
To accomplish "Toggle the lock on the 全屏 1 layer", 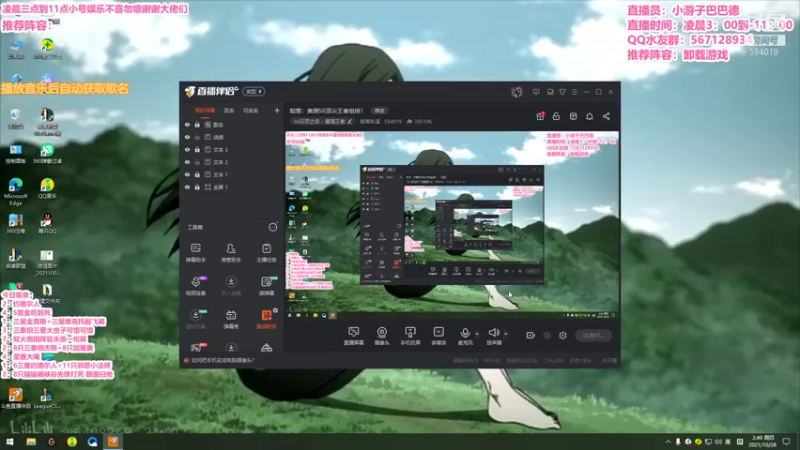I will click(197, 187).
